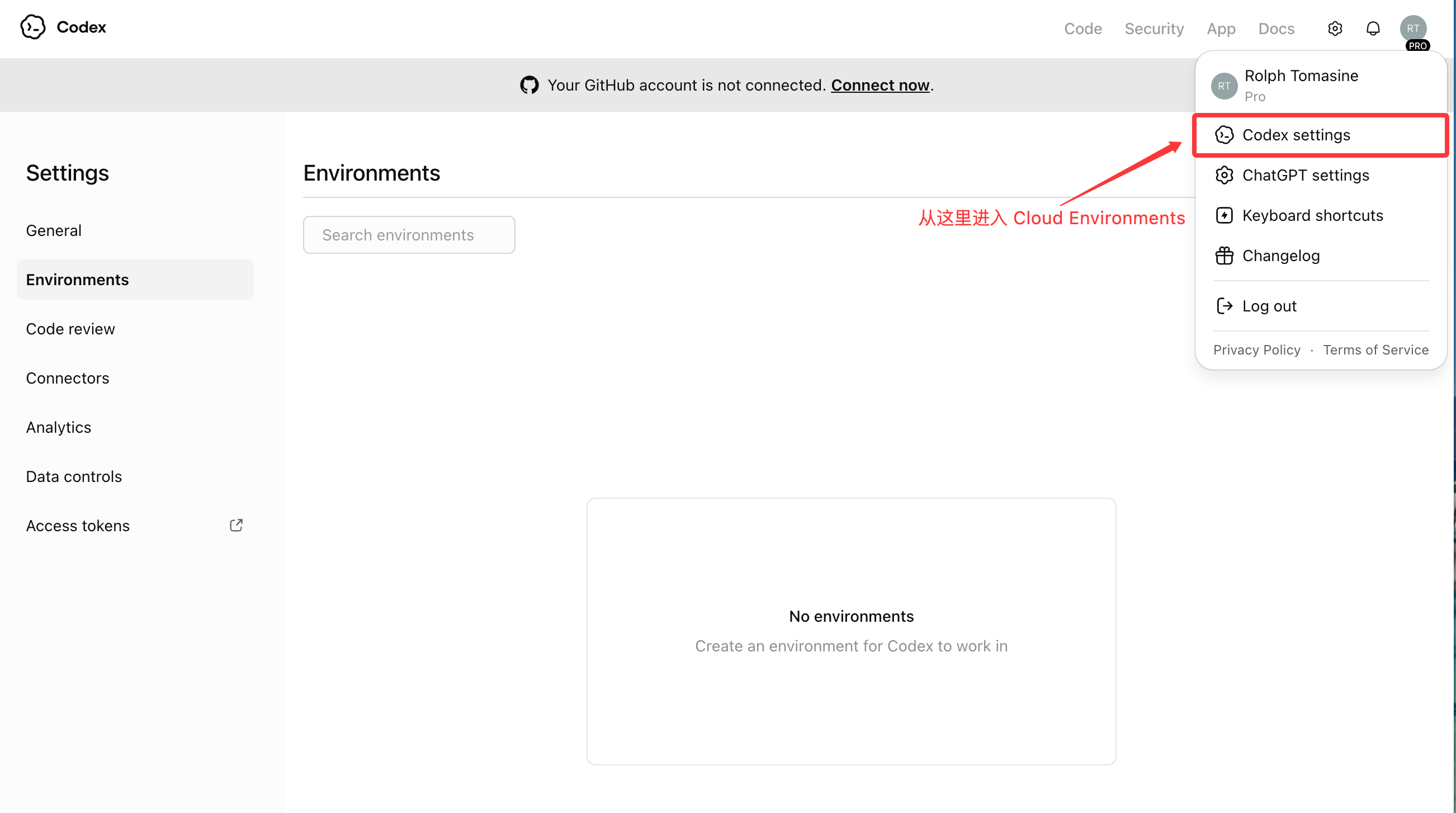Open Docs in the top navigation
Image resolution: width=1456 pixels, height=813 pixels.
[x=1277, y=29]
